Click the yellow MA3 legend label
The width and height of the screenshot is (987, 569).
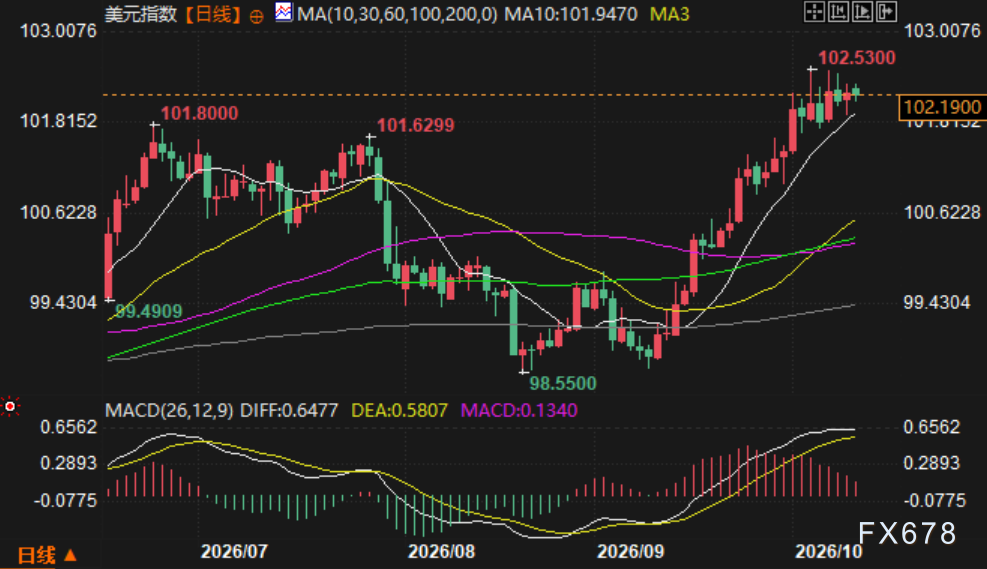click(669, 14)
